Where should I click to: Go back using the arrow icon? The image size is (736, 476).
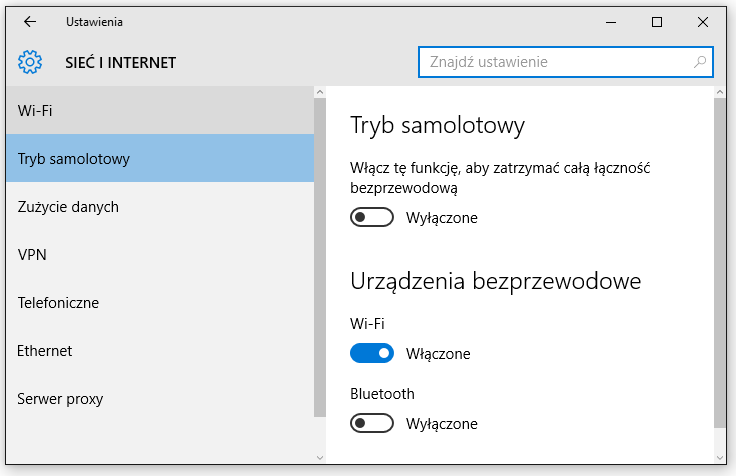30,22
